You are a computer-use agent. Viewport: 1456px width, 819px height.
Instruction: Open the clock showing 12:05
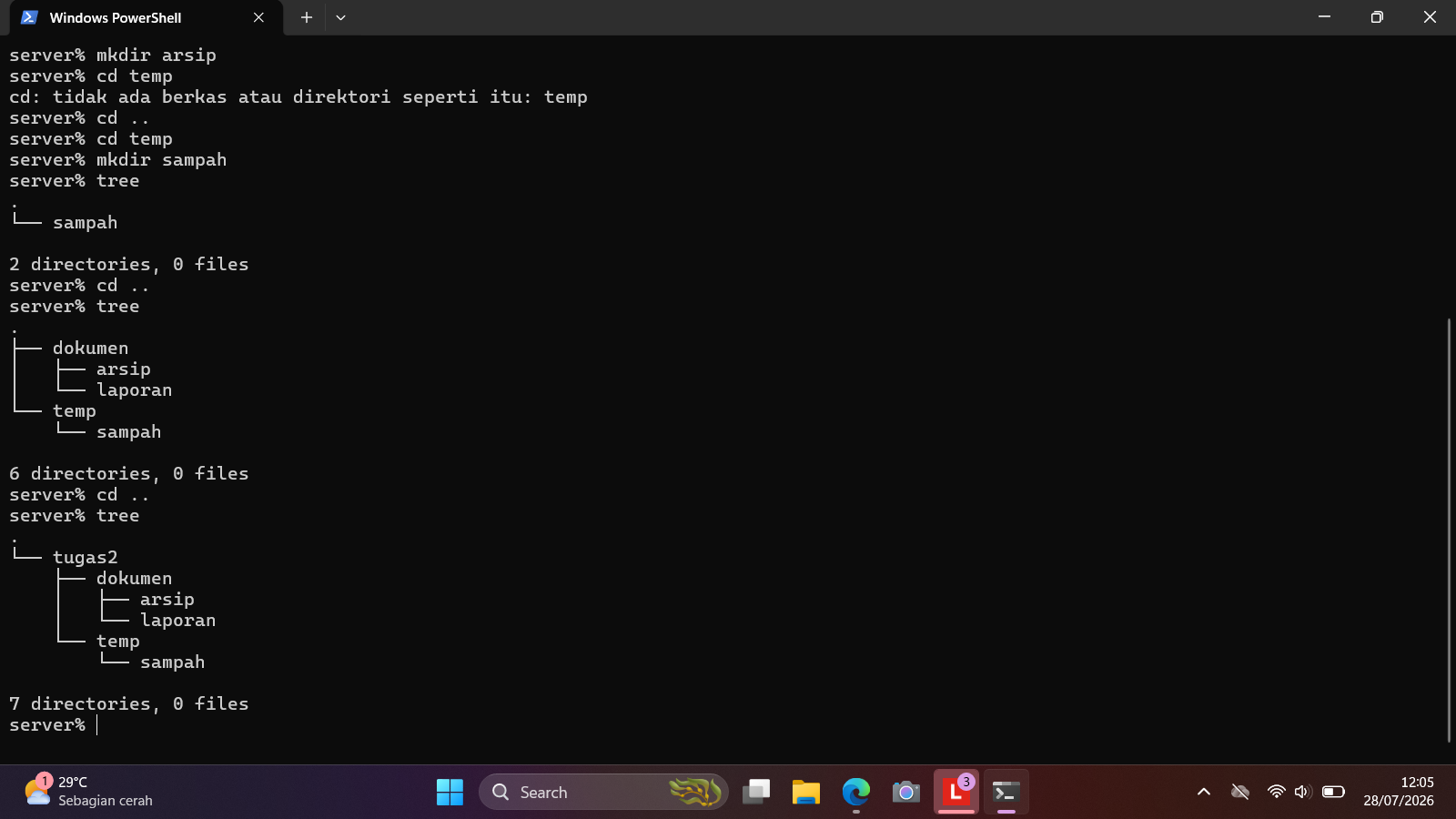click(1399, 792)
